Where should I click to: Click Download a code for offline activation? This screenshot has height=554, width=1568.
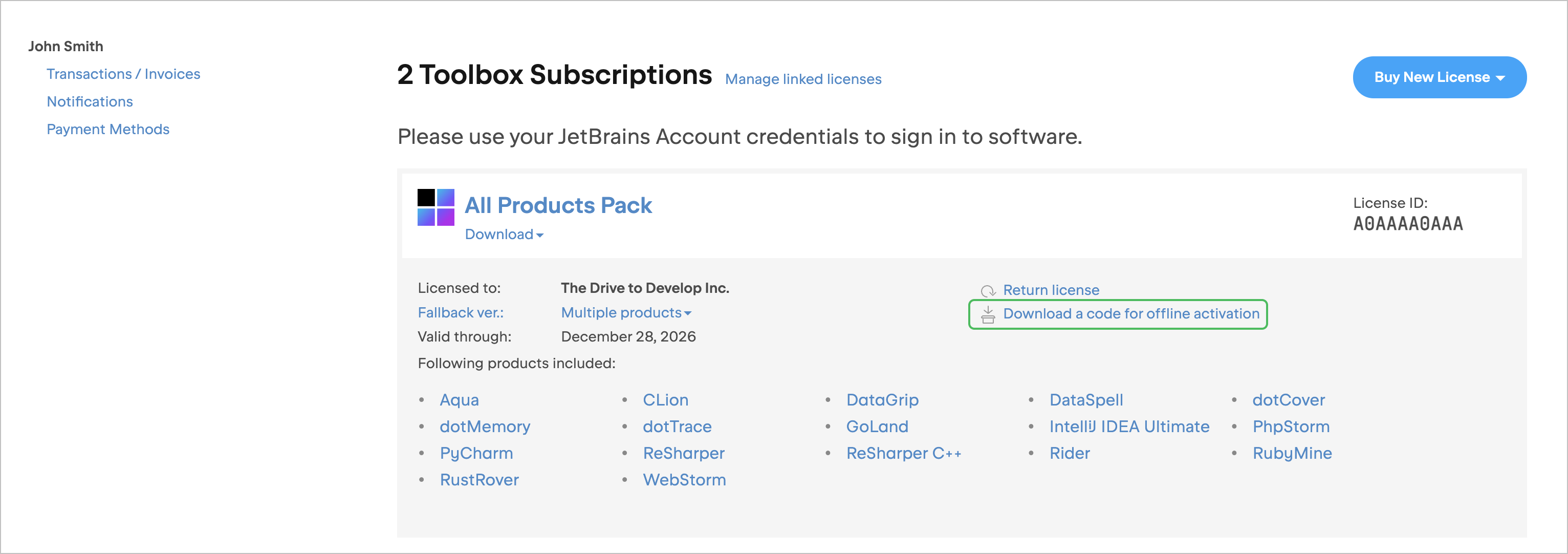[1130, 314]
